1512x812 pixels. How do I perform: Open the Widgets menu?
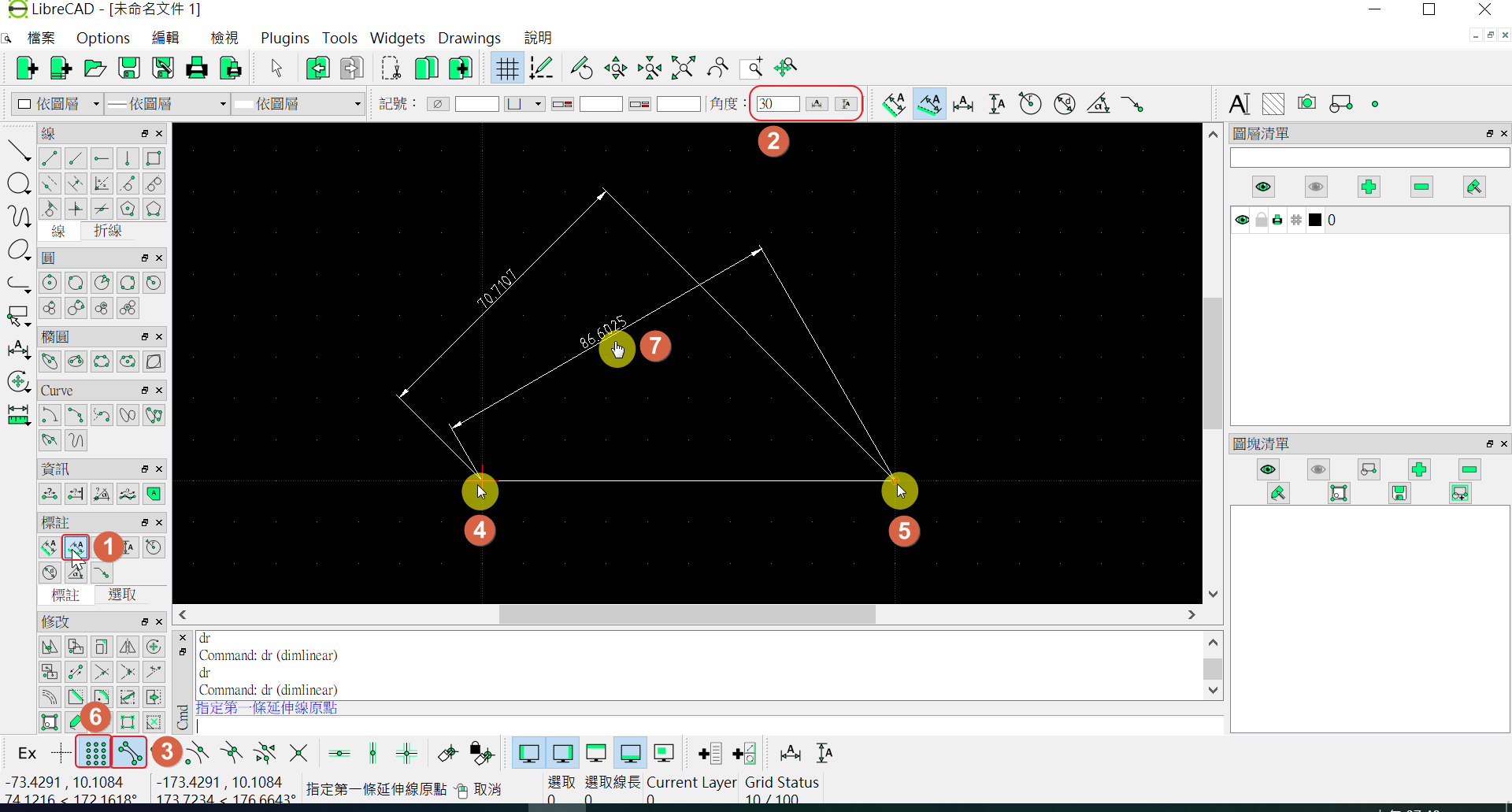[x=398, y=38]
